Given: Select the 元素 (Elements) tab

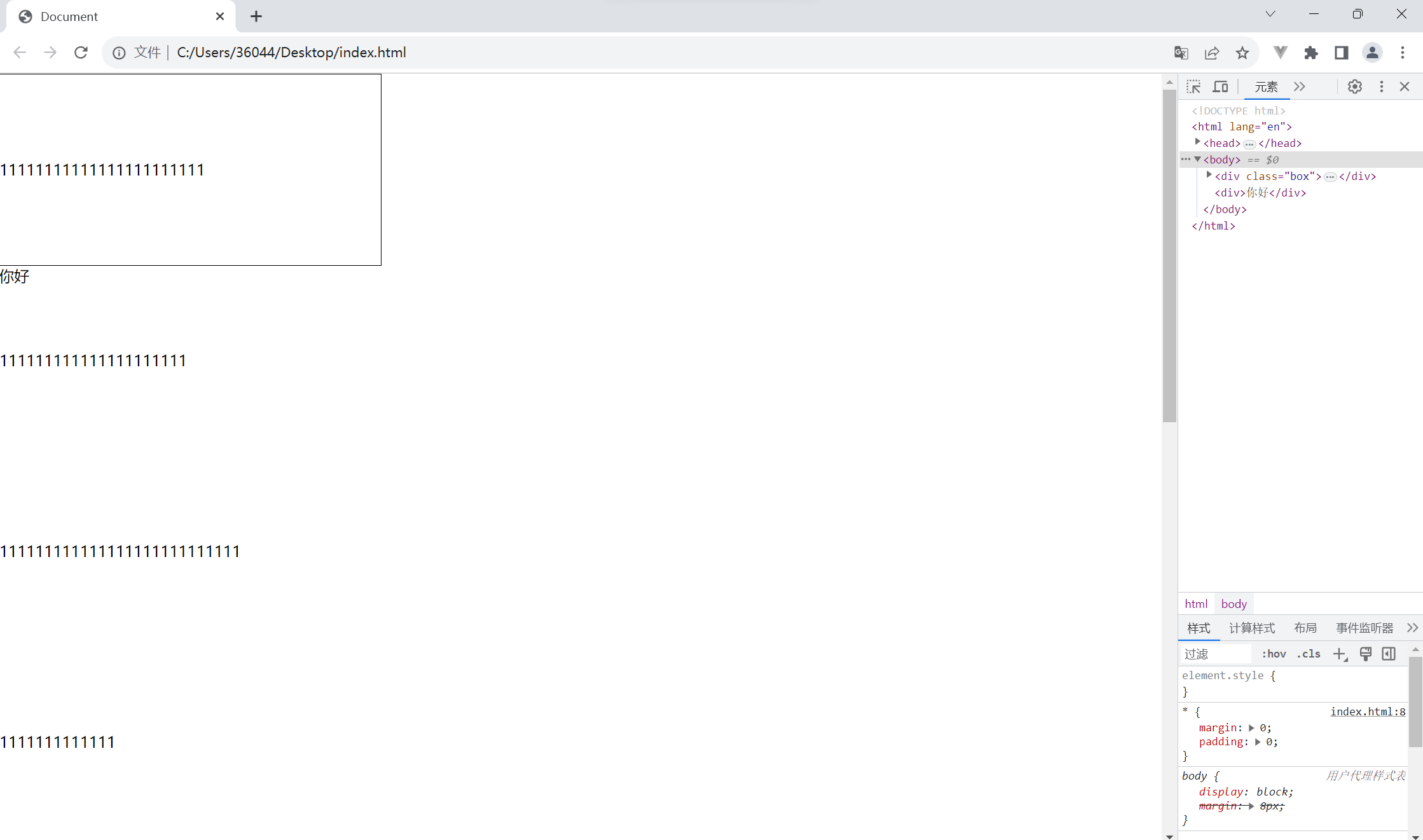Looking at the screenshot, I should [1267, 87].
